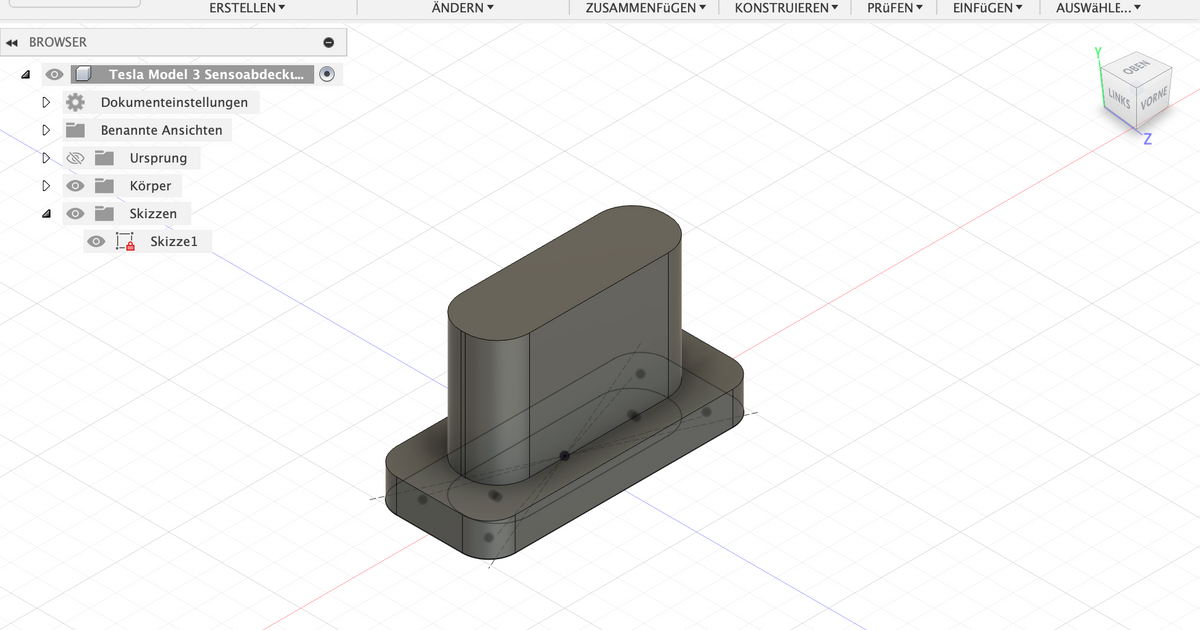Screen dimensions: 1200x630
Task: Click the document icon beside Tesla Model 3 Sensoabdeckung
Action: pos(84,73)
